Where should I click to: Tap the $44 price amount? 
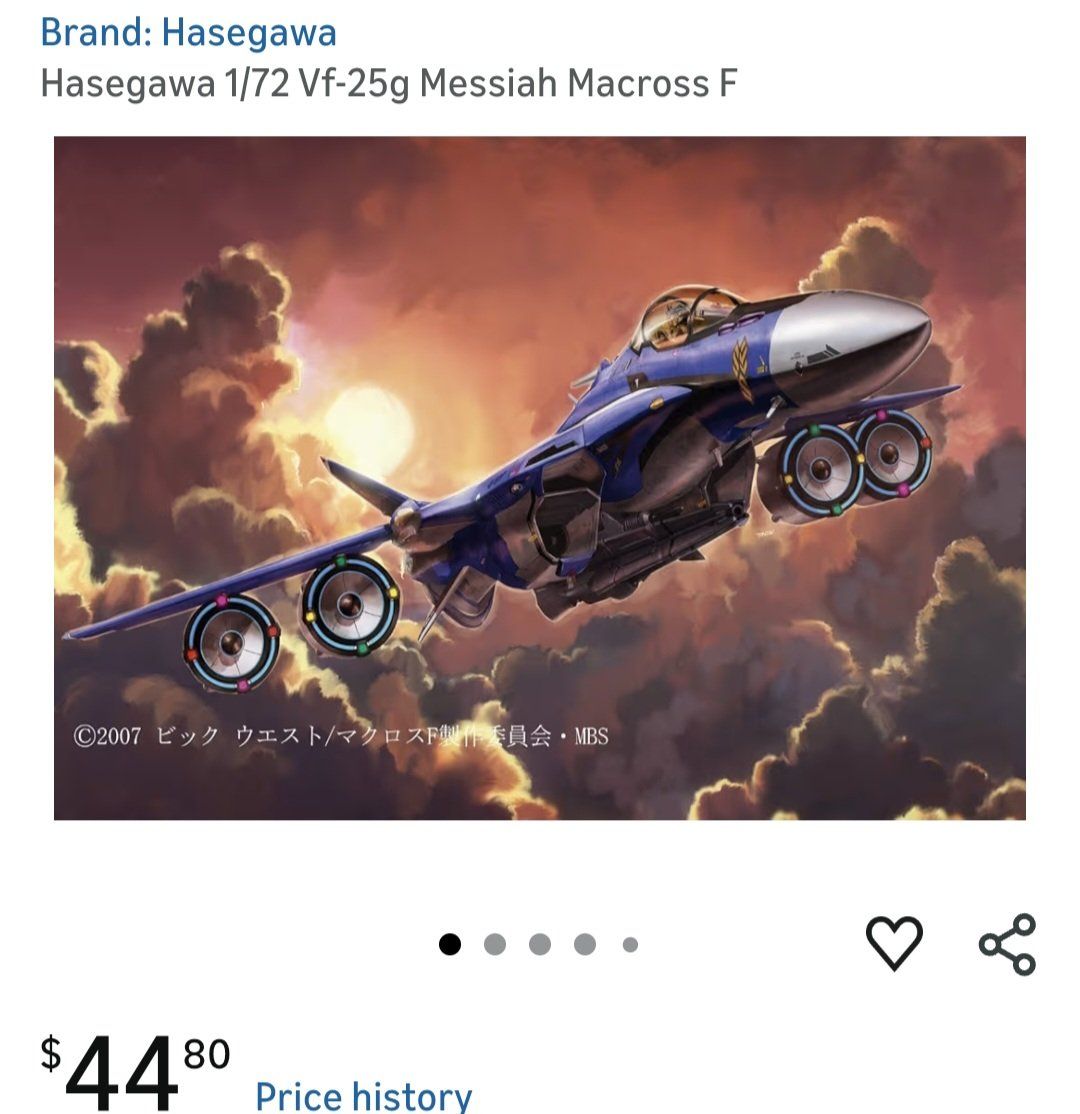click(121, 1073)
